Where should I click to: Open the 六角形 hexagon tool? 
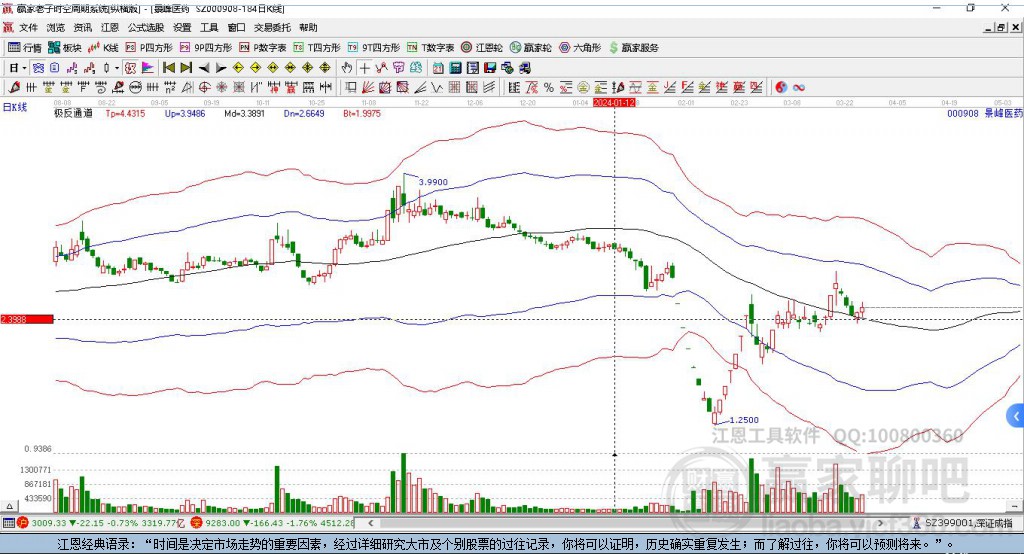[580, 48]
